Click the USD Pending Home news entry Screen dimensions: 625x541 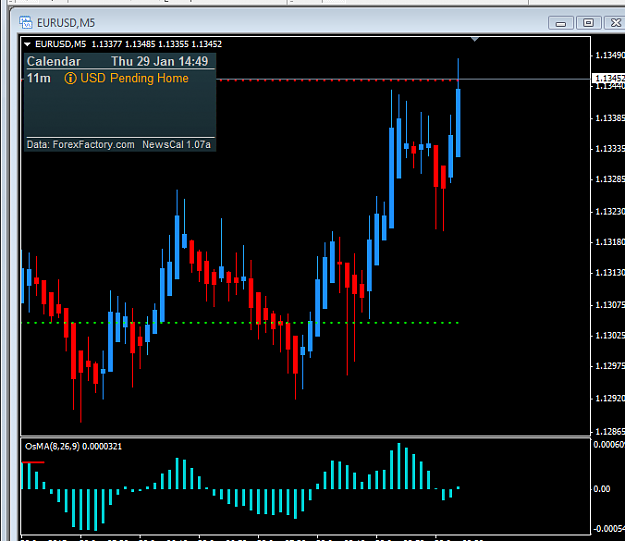(134, 78)
